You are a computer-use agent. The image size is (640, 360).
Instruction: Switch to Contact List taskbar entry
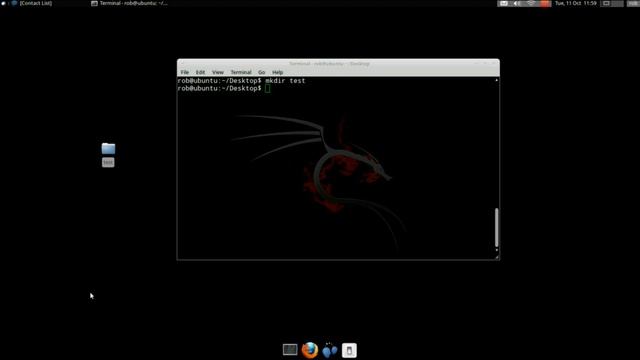(32, 3)
